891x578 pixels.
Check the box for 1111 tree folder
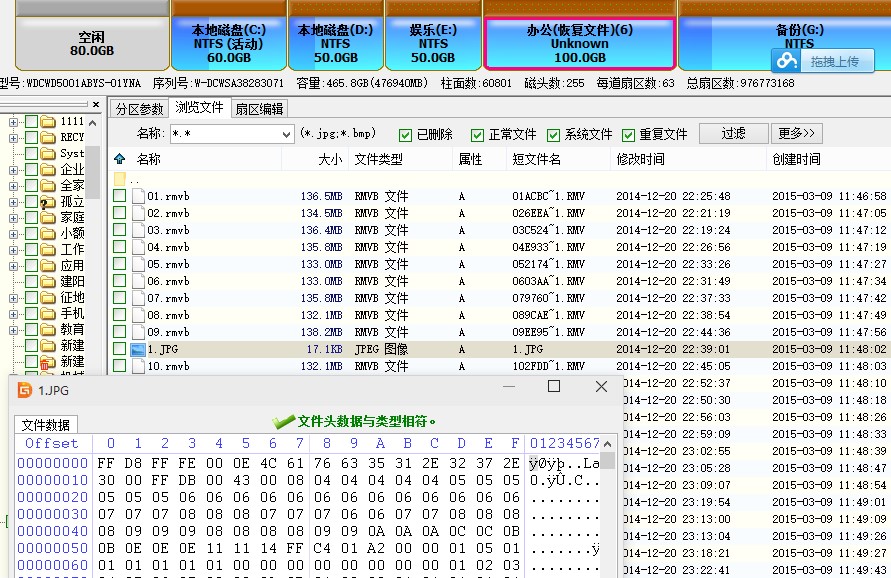pos(31,122)
